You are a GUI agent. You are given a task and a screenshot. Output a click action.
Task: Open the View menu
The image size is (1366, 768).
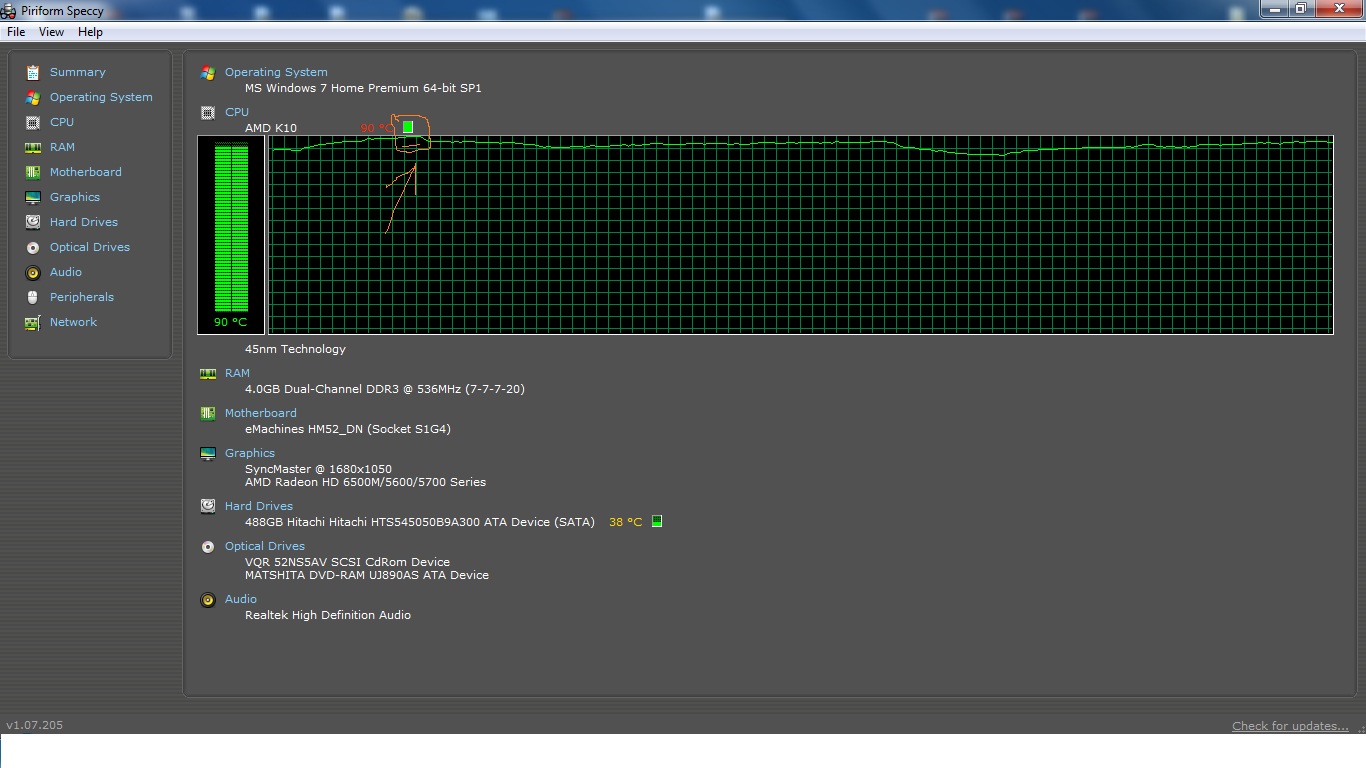51,32
